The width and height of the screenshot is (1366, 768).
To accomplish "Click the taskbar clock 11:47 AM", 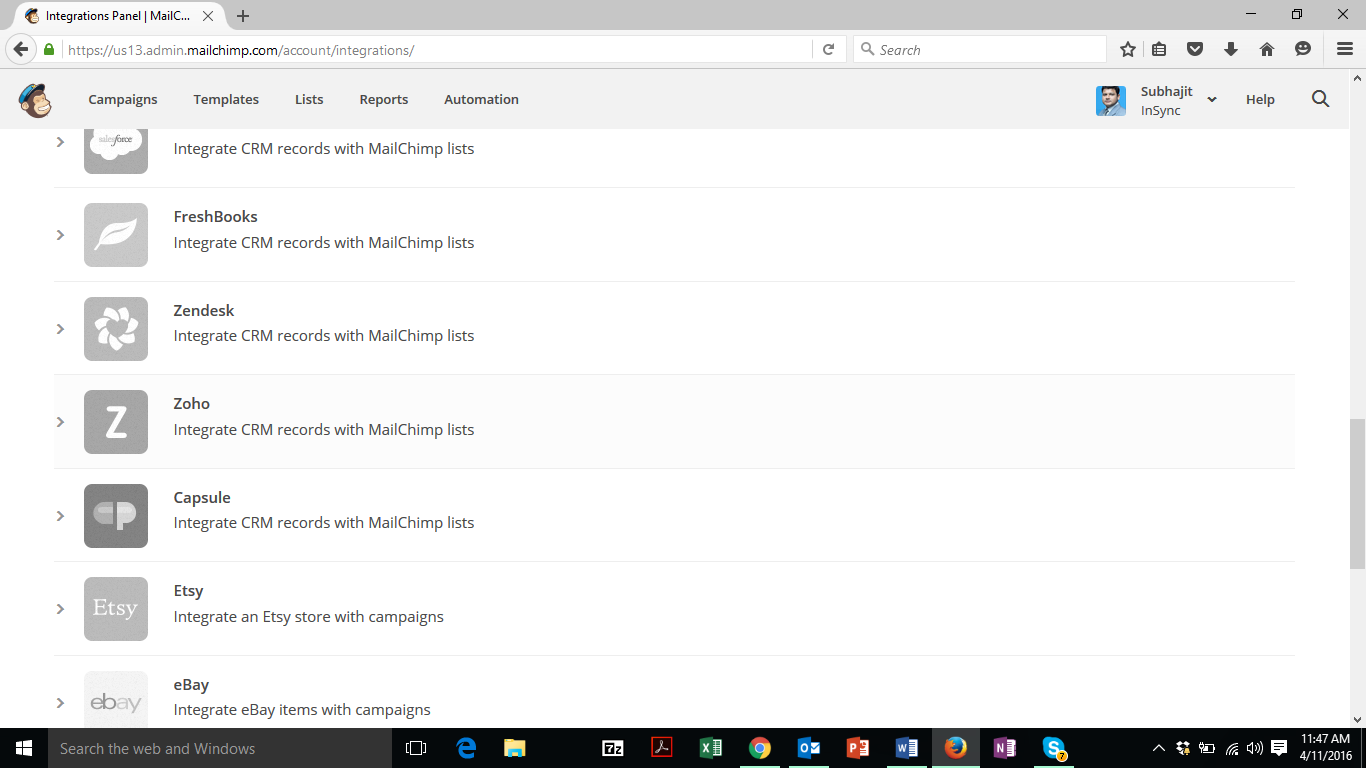I will click(x=1326, y=739).
